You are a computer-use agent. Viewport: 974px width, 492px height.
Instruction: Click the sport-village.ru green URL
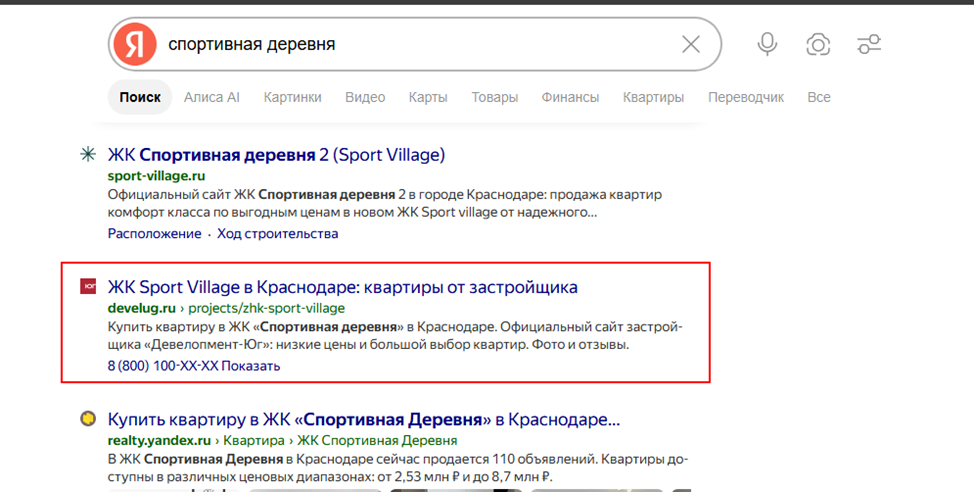[x=157, y=176]
